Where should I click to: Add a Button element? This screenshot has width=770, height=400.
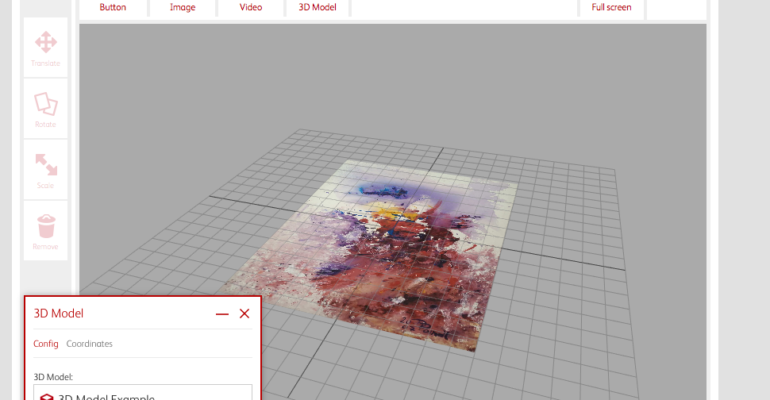click(113, 7)
